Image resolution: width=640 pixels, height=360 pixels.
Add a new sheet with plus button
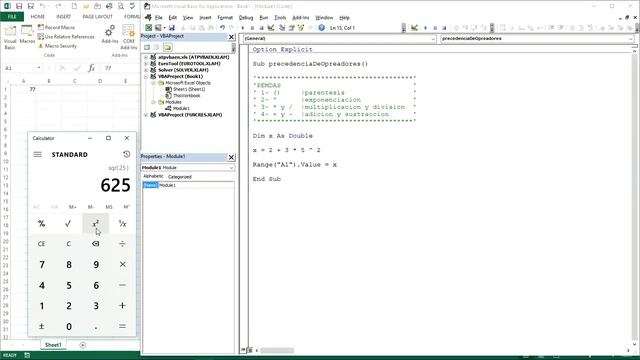tap(82, 345)
